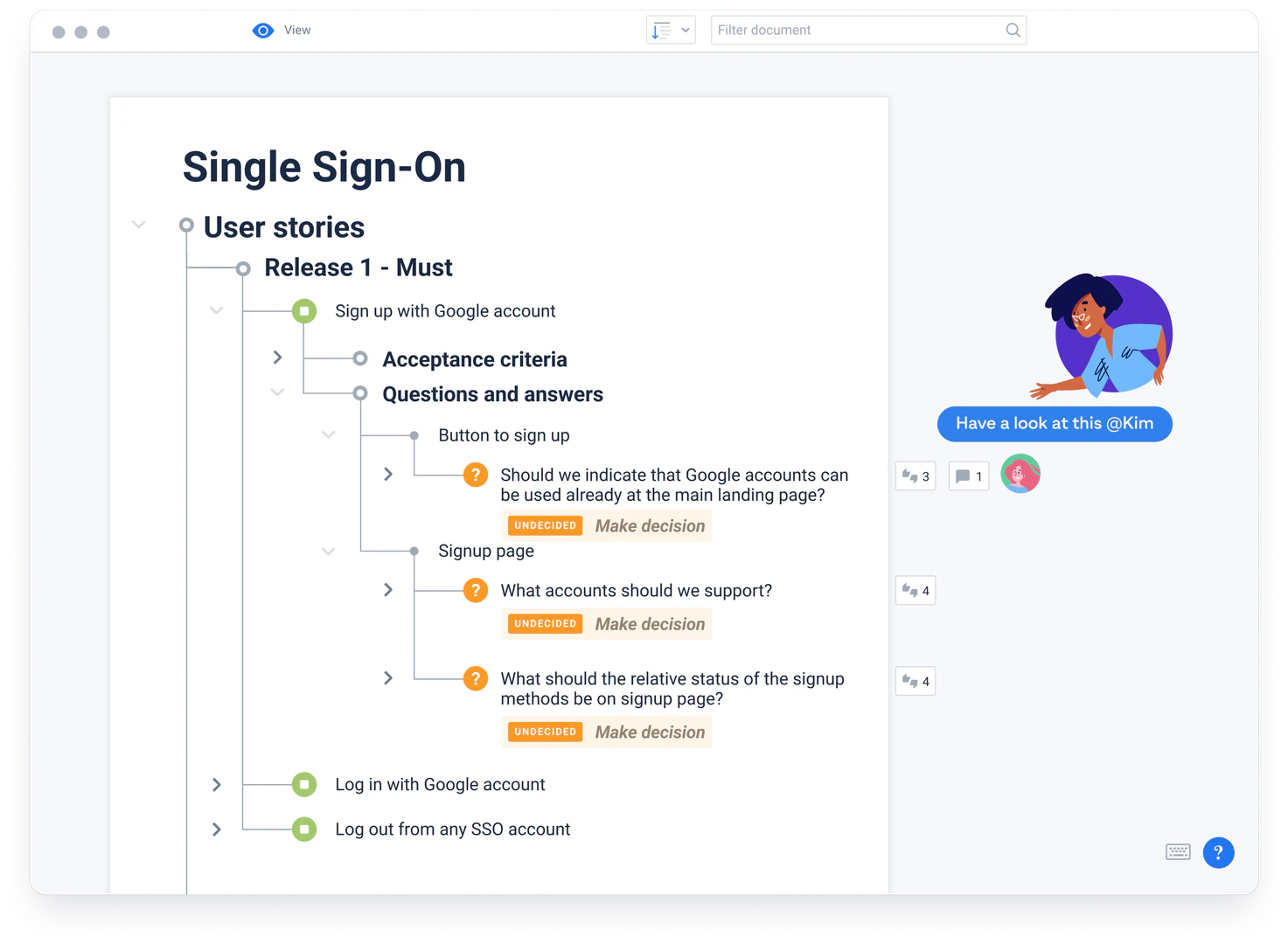Click Kim's avatar next to the comment badge

1020,474
